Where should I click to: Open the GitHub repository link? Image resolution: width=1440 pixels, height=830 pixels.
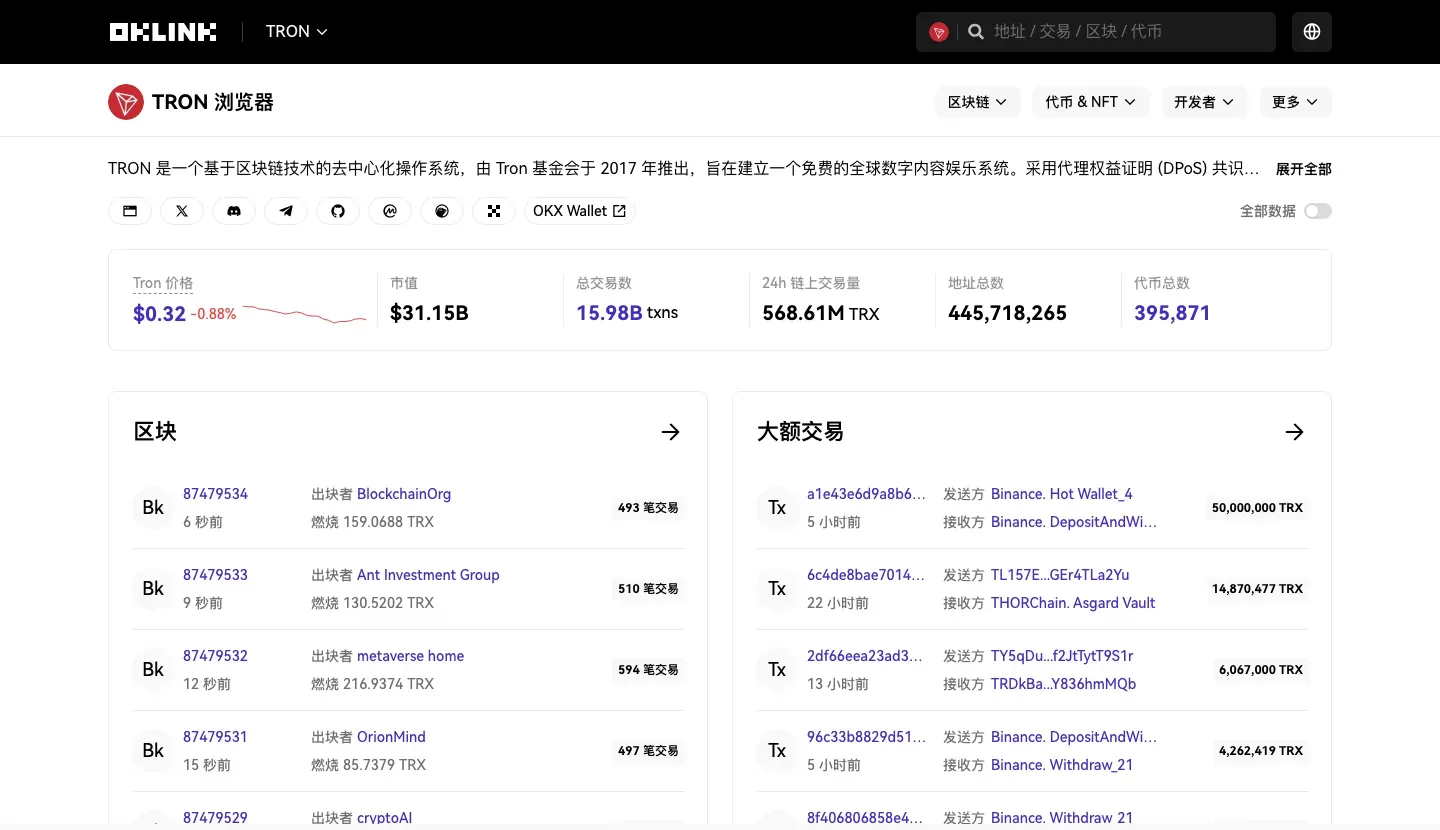pyautogui.click(x=338, y=211)
